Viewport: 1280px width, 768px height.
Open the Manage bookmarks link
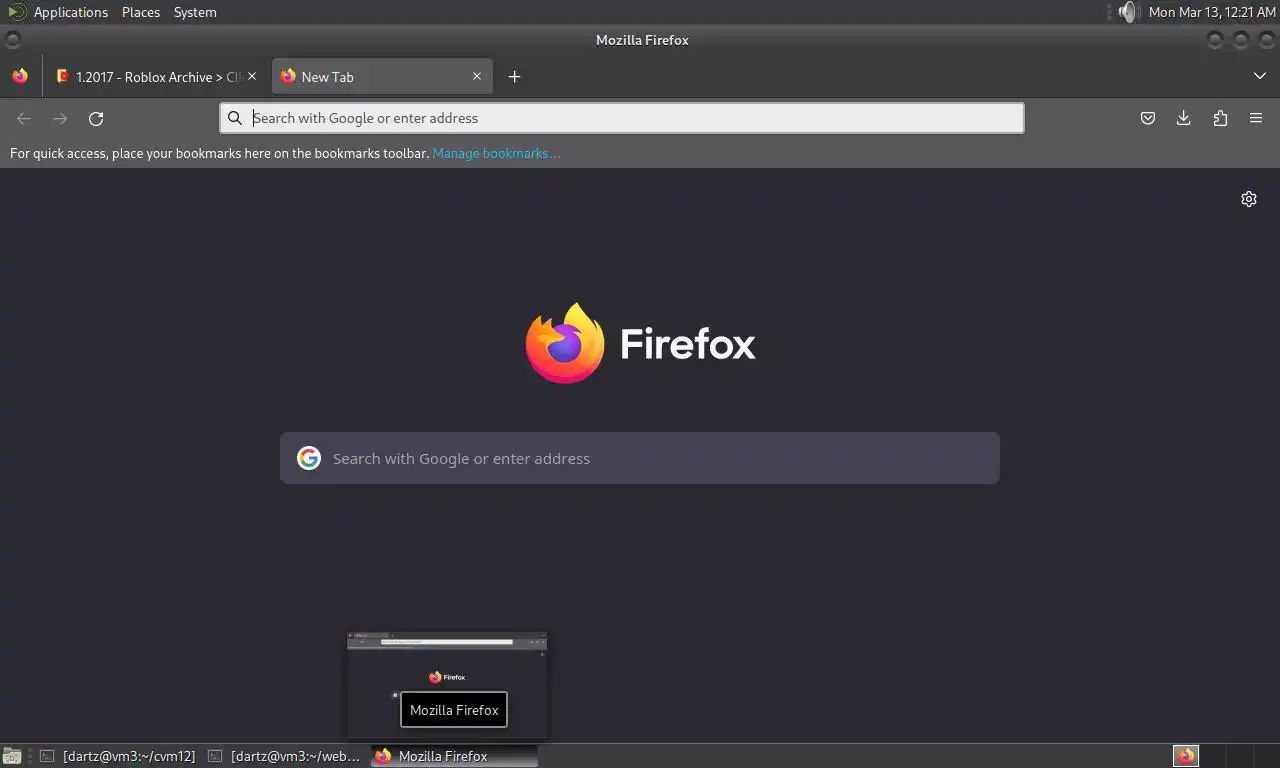point(496,153)
